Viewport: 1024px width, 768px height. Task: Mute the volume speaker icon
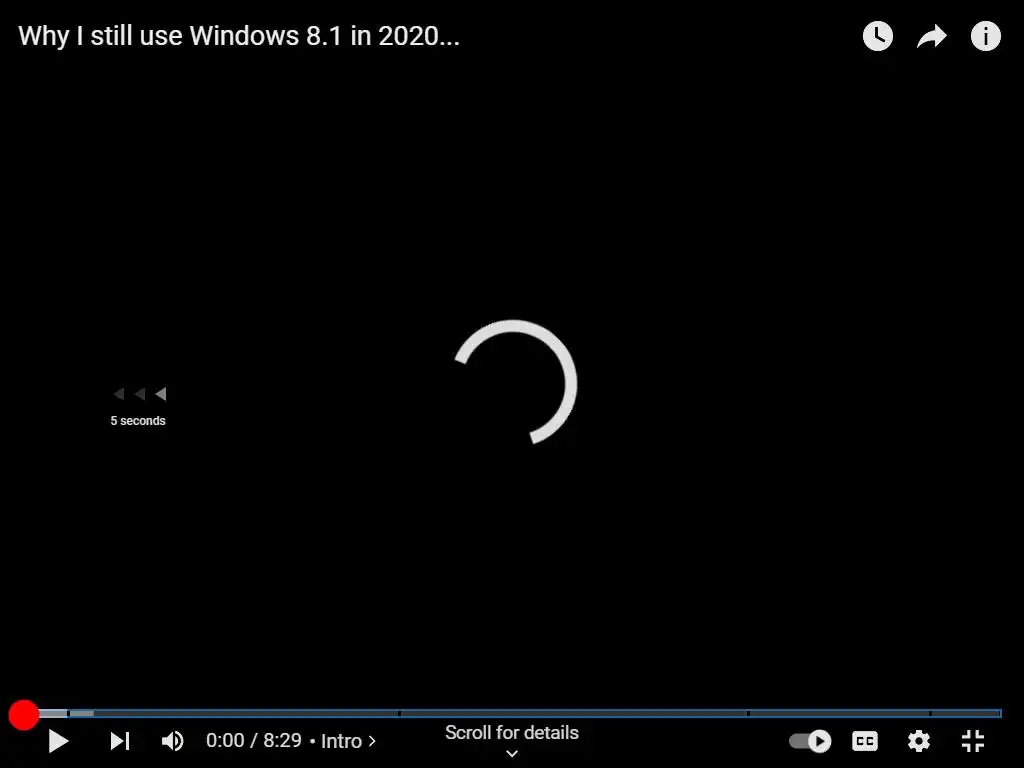172,741
